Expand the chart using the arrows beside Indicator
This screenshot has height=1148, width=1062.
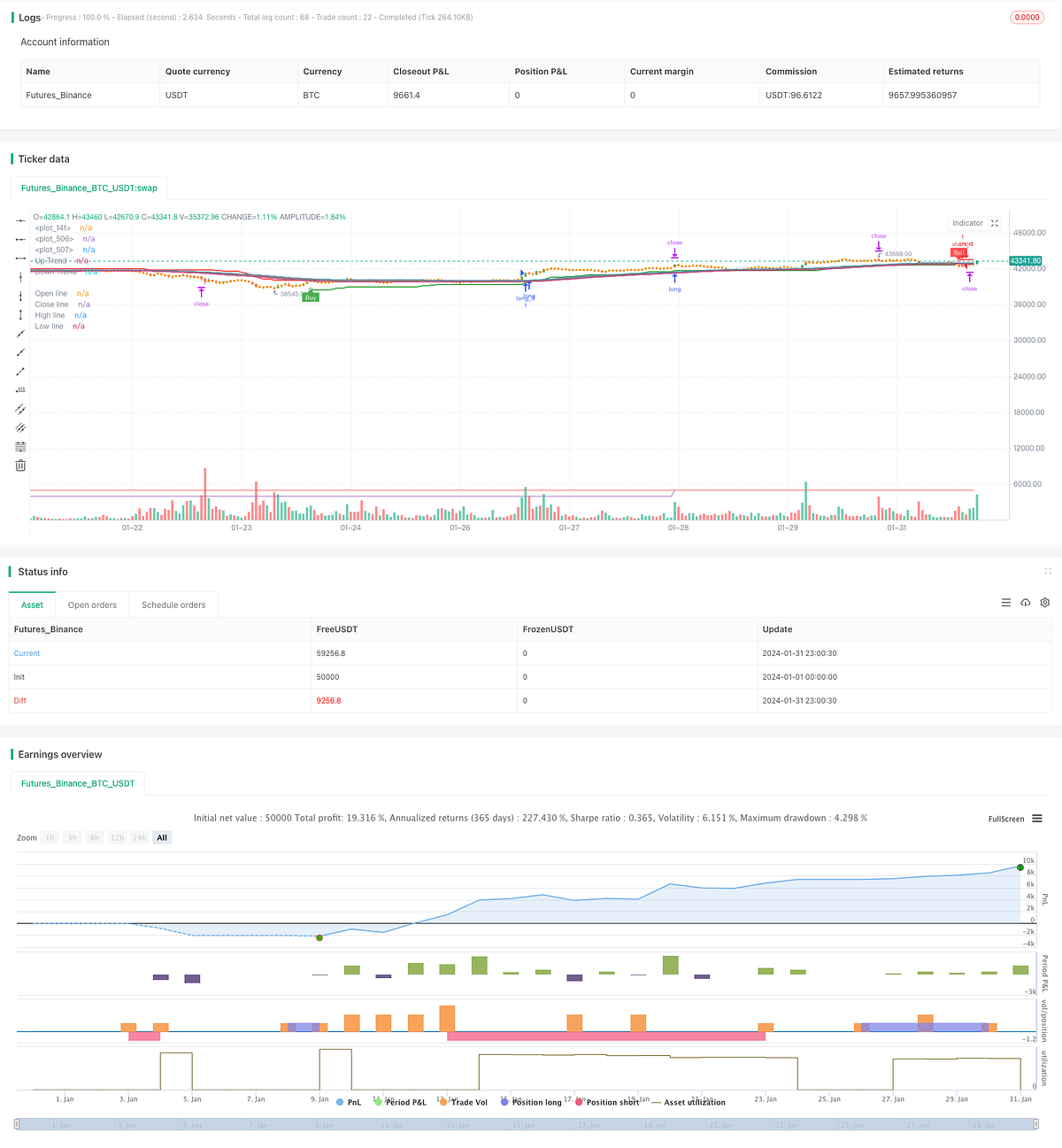pos(995,223)
